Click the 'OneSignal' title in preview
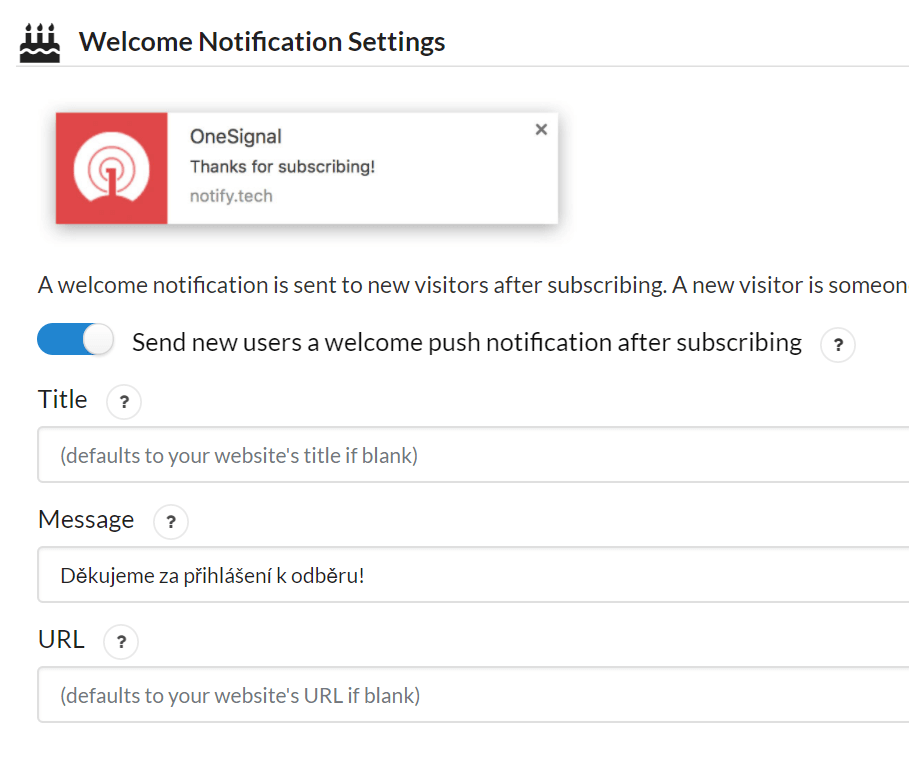Screen dimensions: 909x757 (x=235, y=137)
